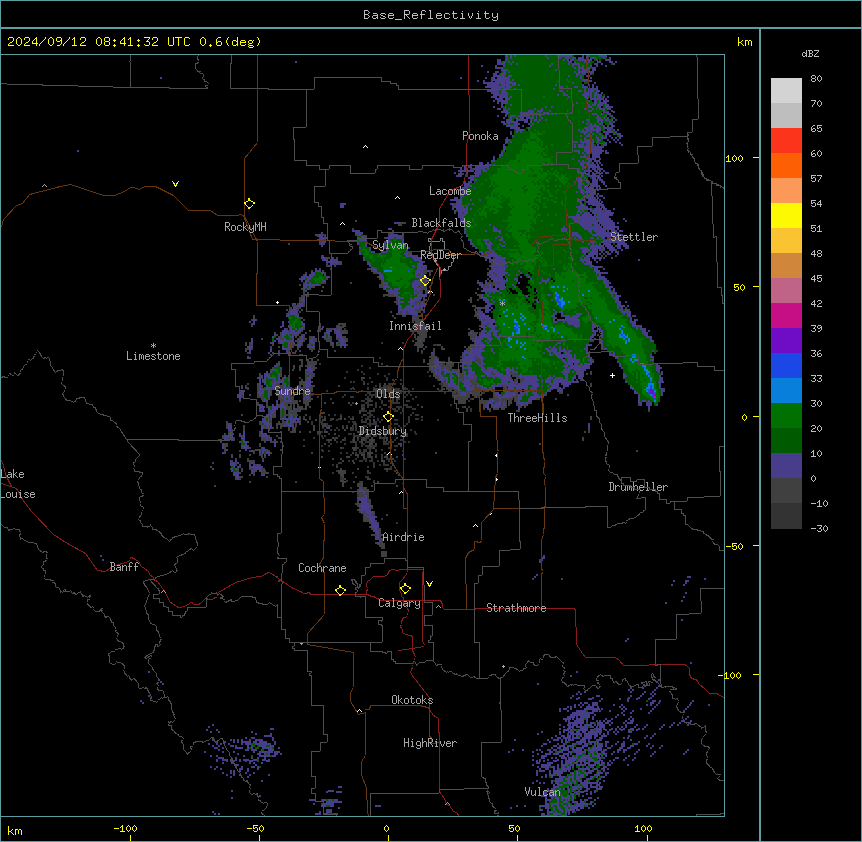Select the purple 10 dBZ legend swatch

(x=786, y=466)
